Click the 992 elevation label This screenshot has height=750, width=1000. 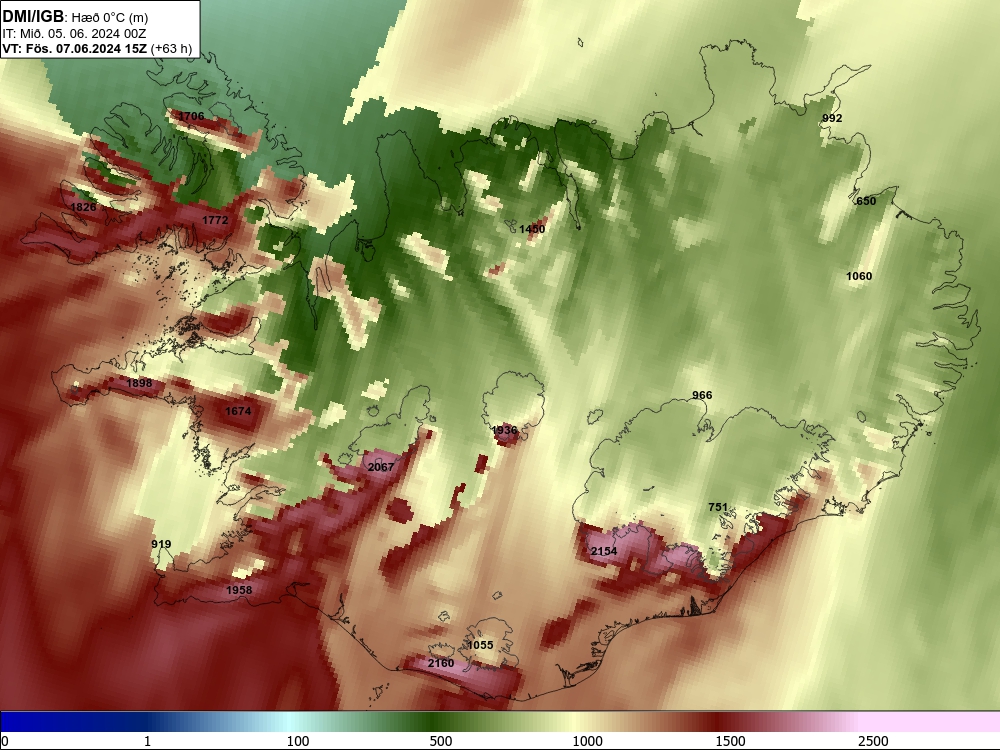(x=832, y=118)
